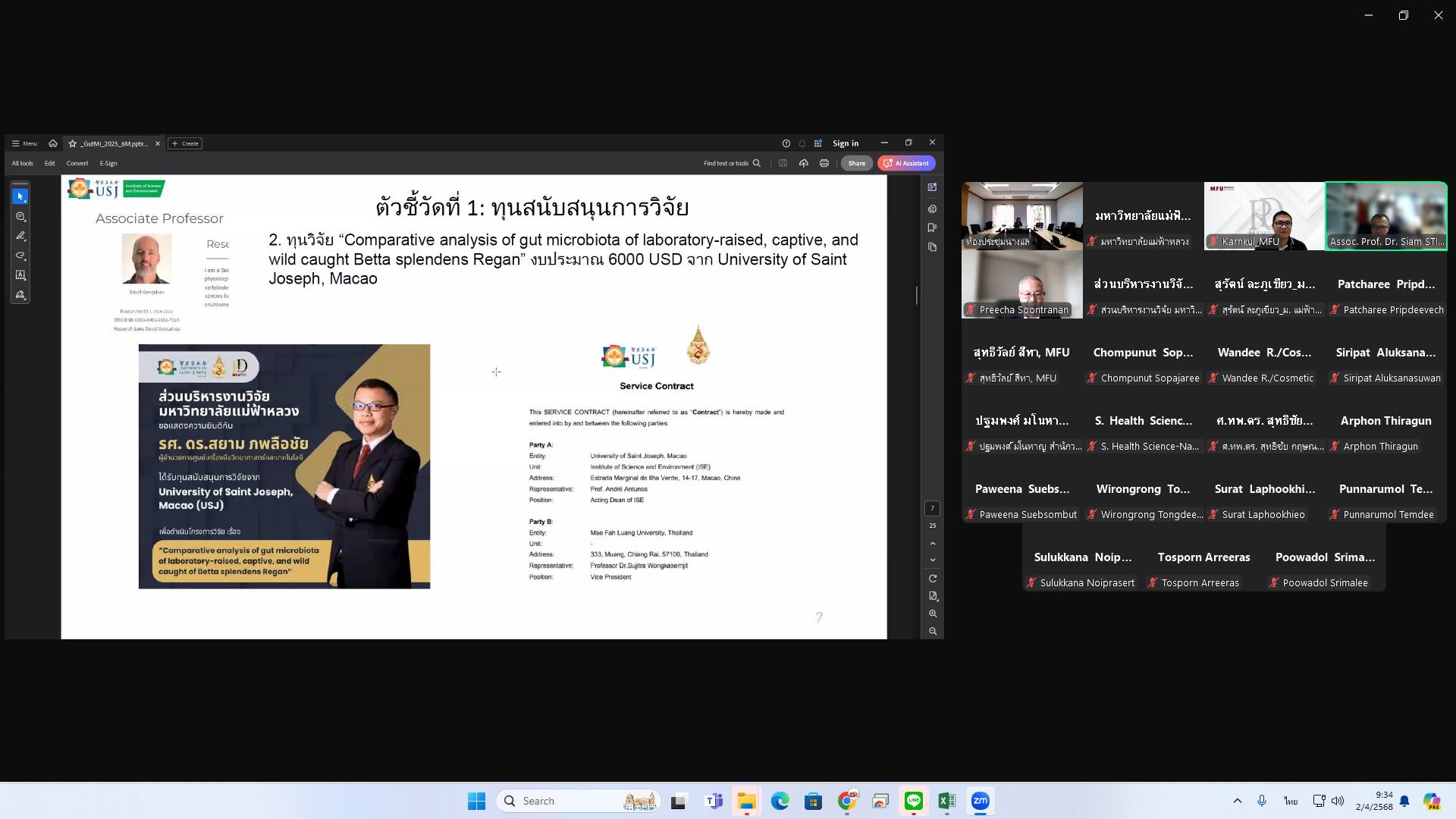
Task: Select Tosporn Arreeras participant tile
Action: coord(1204,557)
